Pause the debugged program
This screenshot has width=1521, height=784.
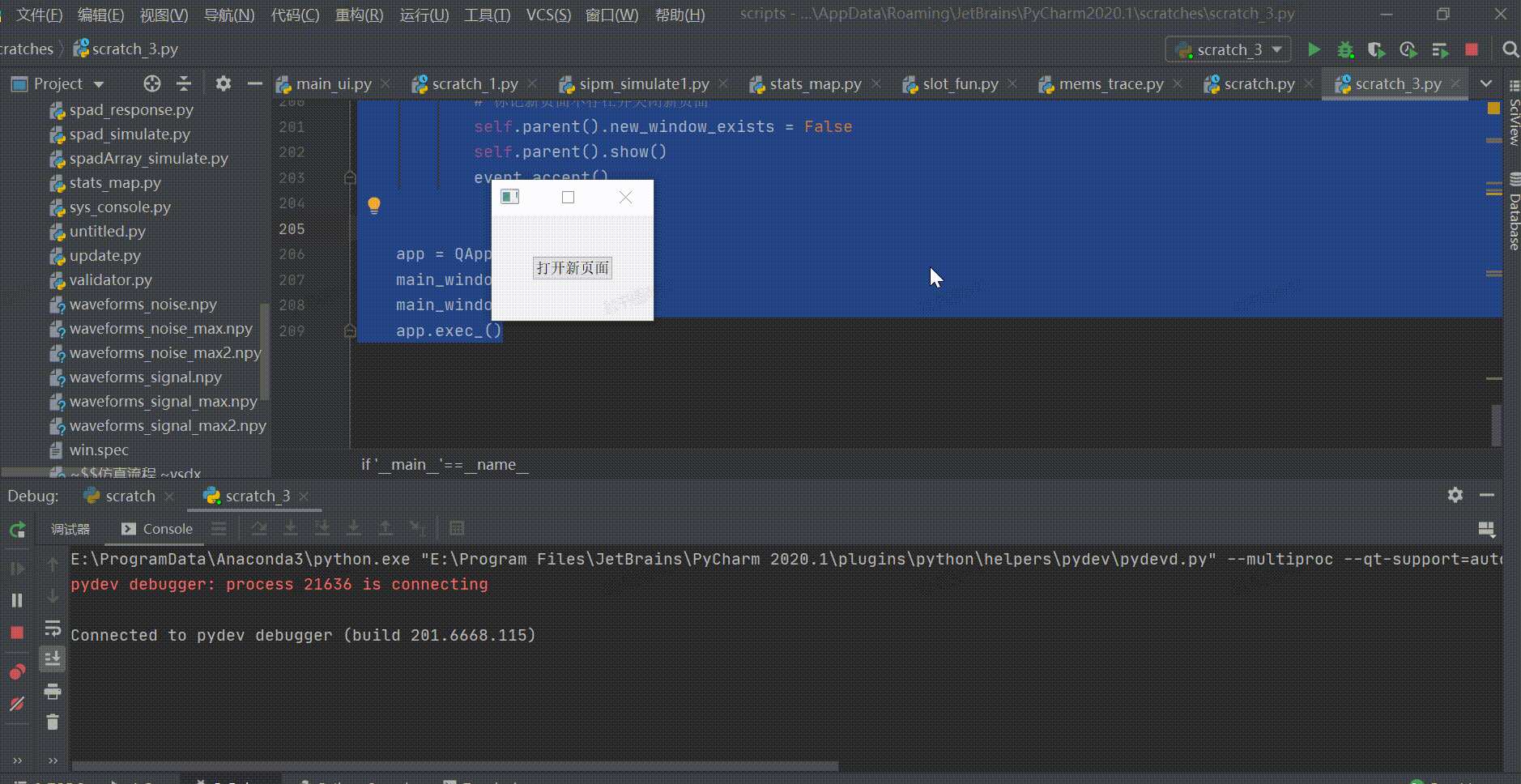tap(16, 599)
